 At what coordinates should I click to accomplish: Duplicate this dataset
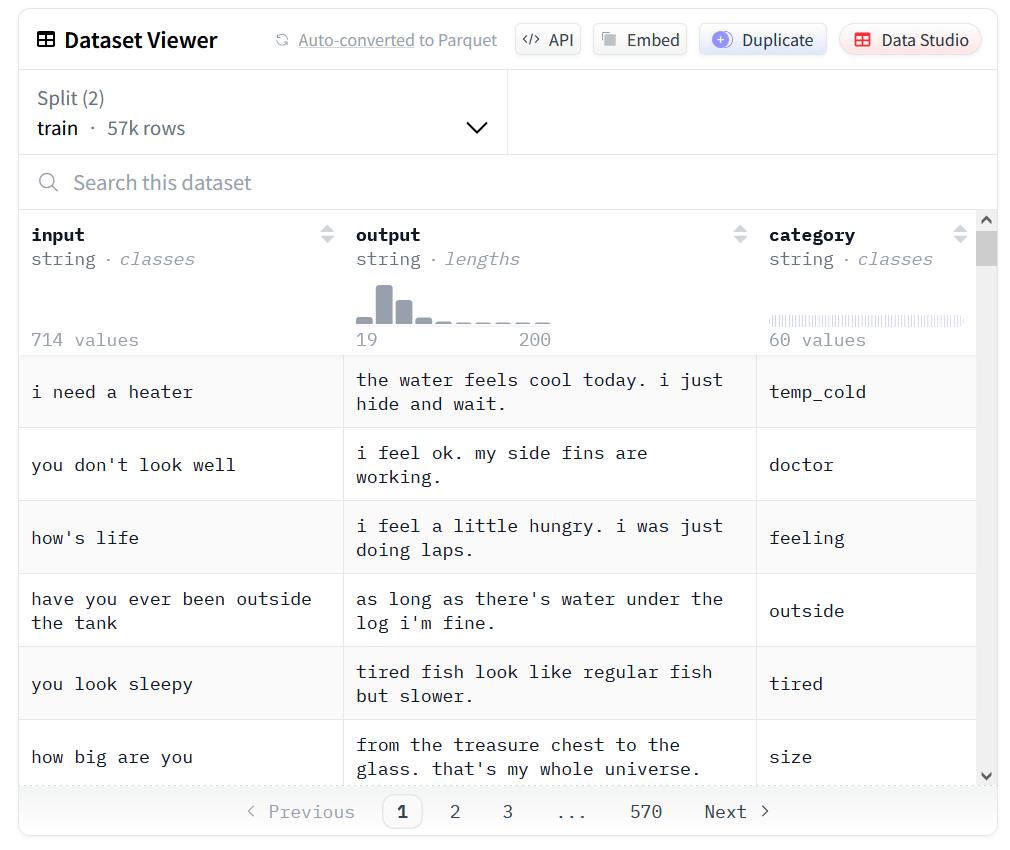[763, 40]
